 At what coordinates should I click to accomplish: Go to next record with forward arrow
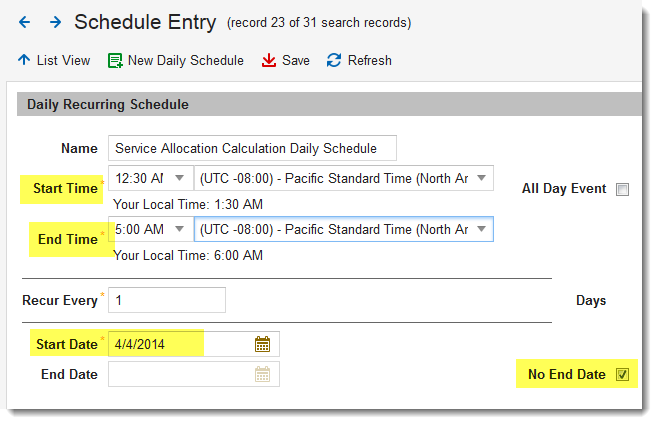(55, 22)
